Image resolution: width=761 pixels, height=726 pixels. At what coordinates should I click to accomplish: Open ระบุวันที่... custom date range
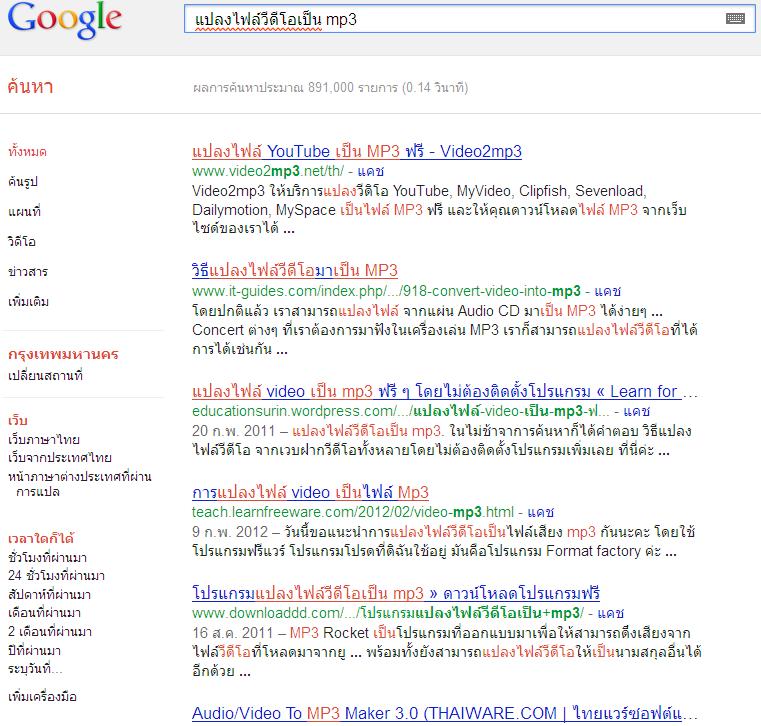[x=35, y=669]
